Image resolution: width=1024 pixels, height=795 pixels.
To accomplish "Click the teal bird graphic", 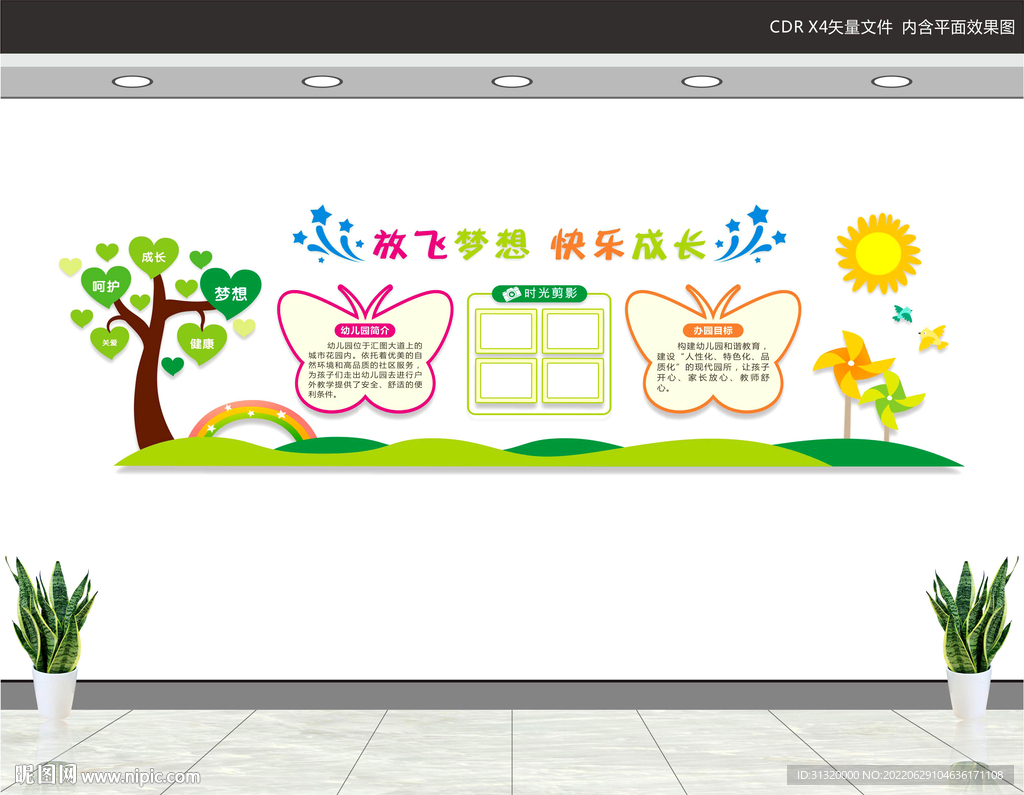I will tap(903, 314).
